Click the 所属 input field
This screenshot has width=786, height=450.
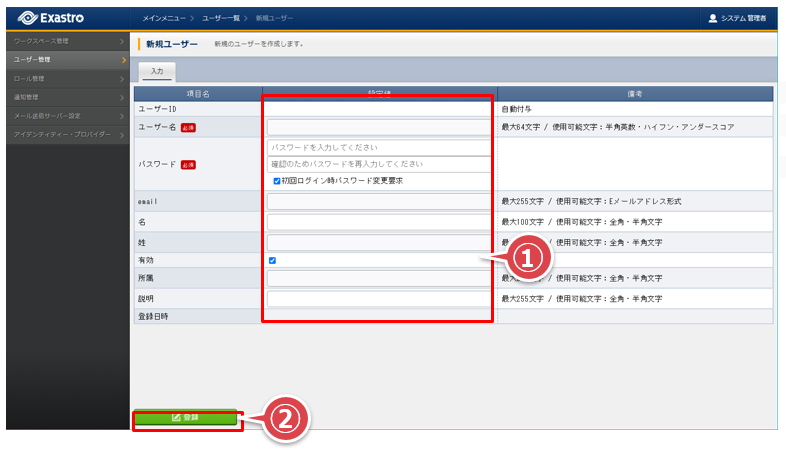point(380,279)
